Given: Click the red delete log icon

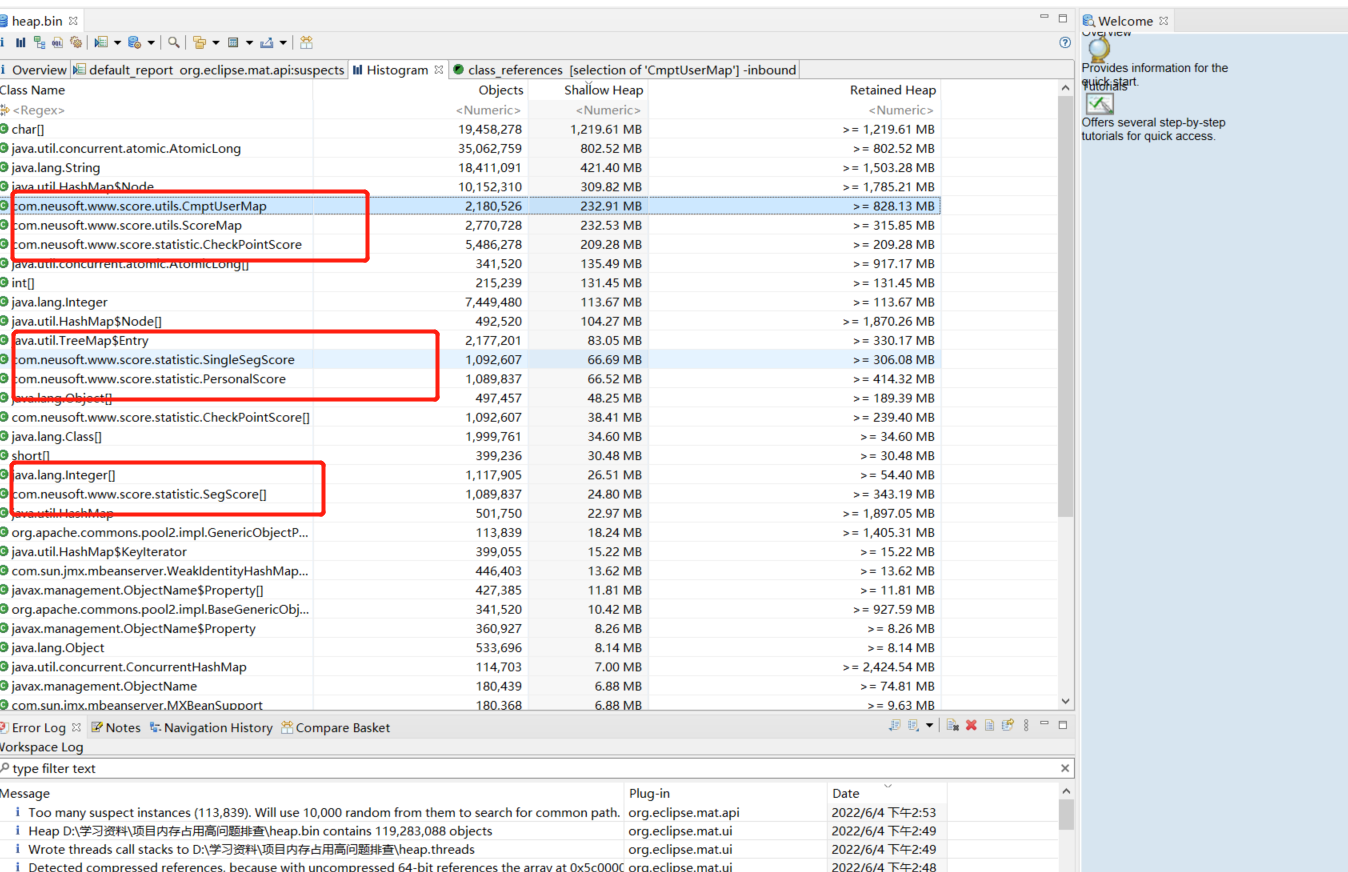Looking at the screenshot, I should point(971,725).
